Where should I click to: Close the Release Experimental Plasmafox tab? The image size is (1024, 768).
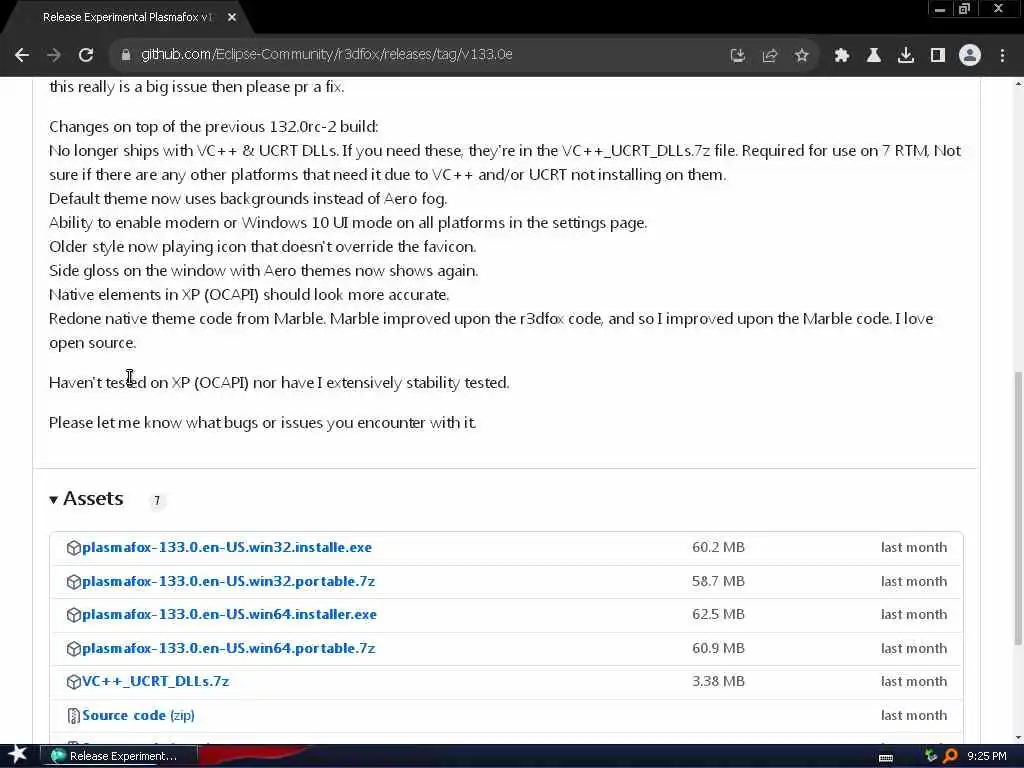coord(232,18)
